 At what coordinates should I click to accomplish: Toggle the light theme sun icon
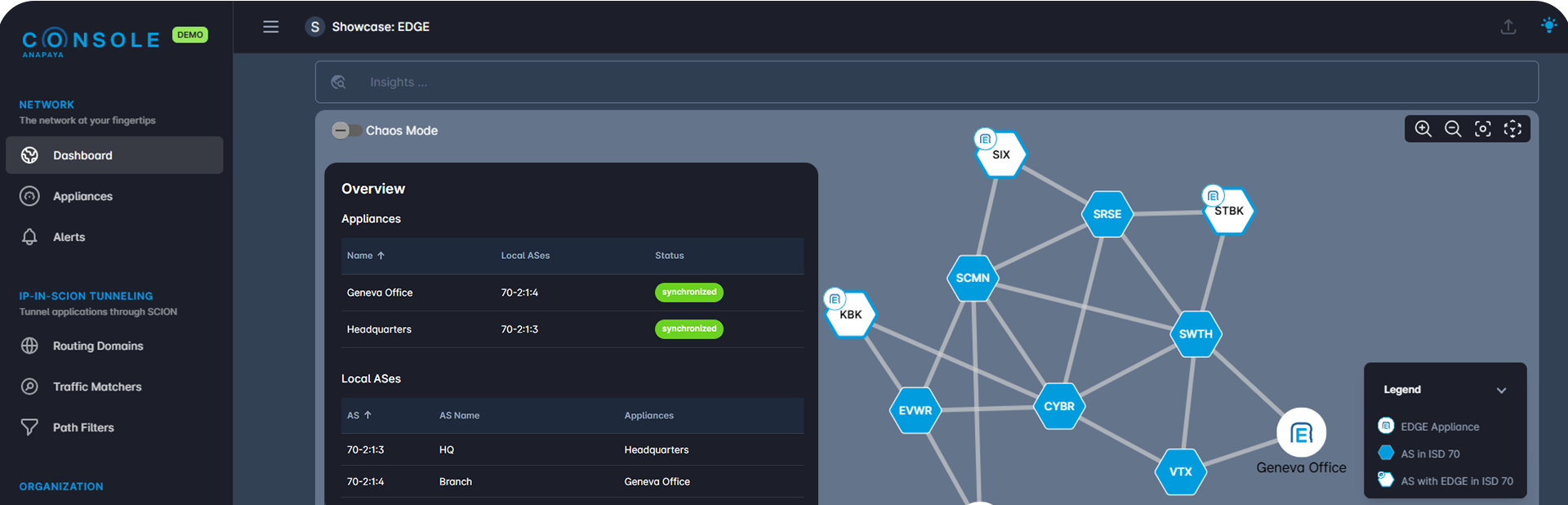[x=1548, y=26]
